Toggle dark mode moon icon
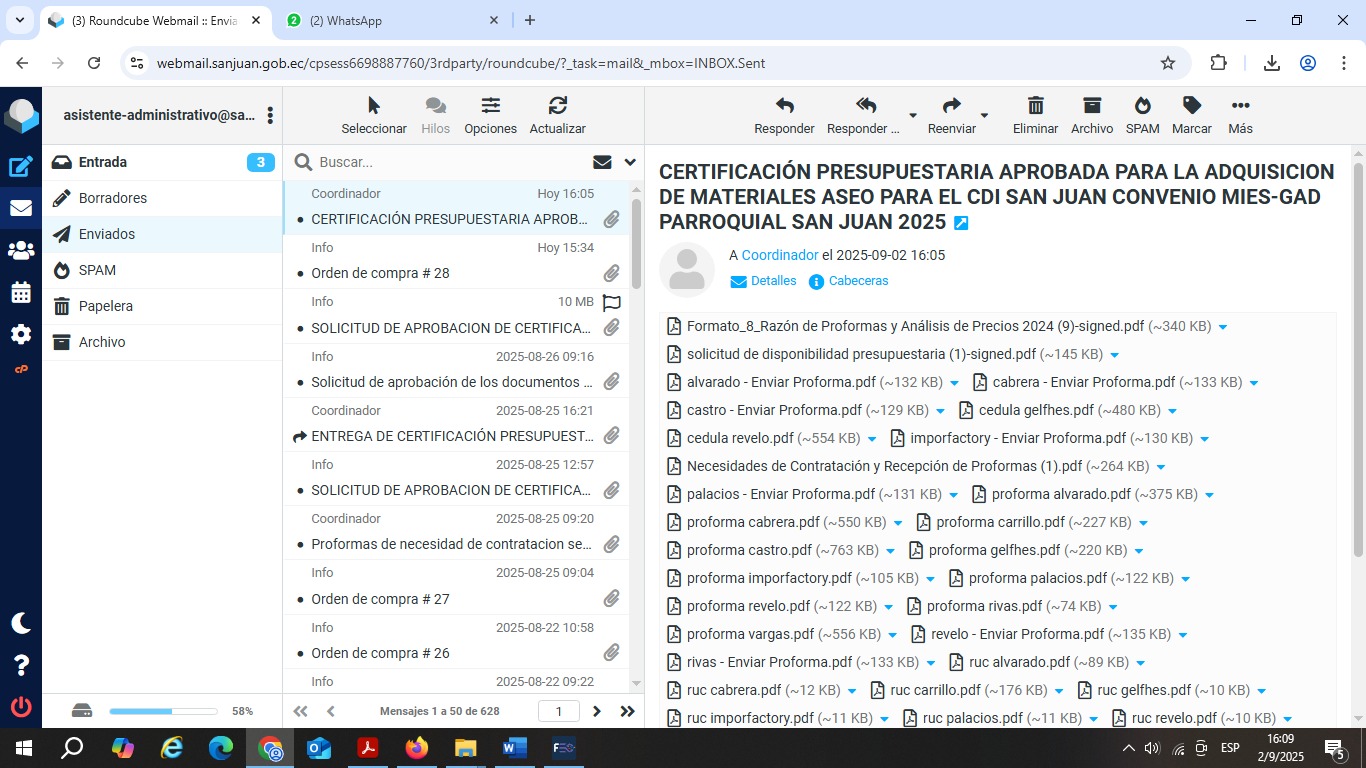This screenshot has height=768, width=1366. coord(21,623)
